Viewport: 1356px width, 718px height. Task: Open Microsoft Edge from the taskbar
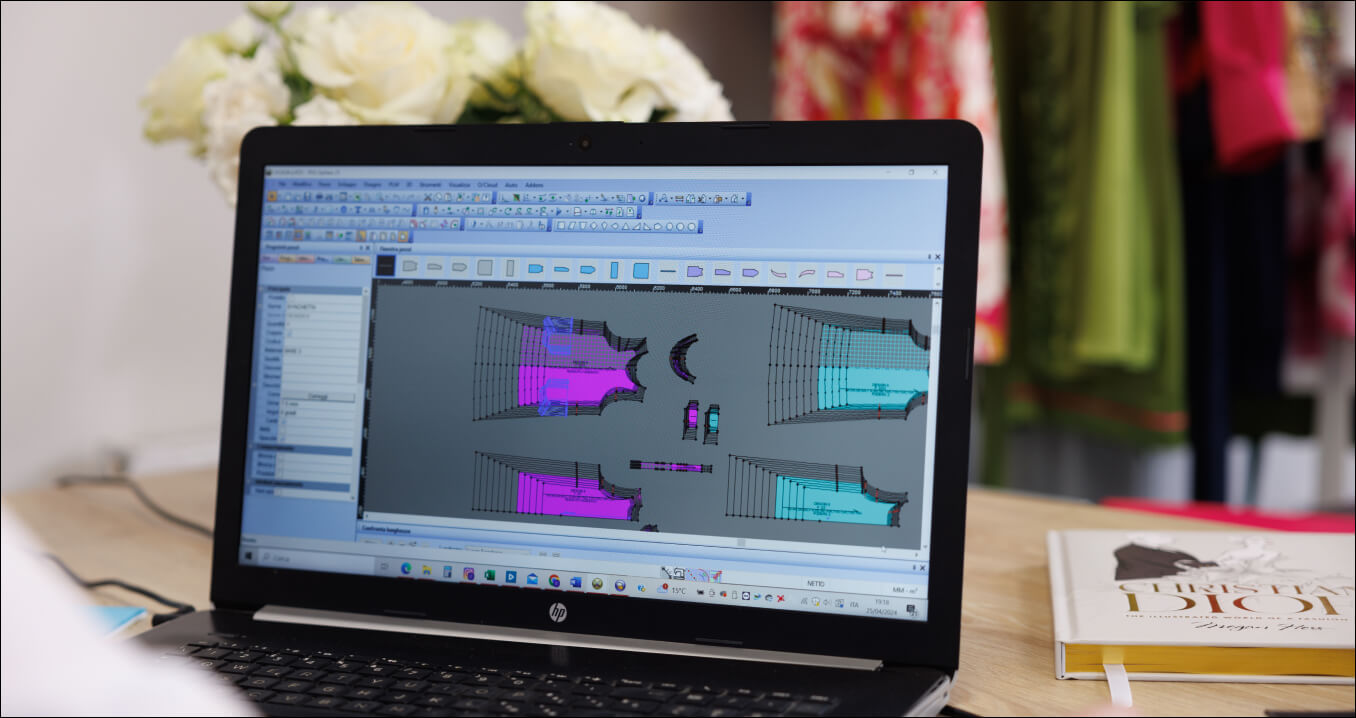[406, 568]
